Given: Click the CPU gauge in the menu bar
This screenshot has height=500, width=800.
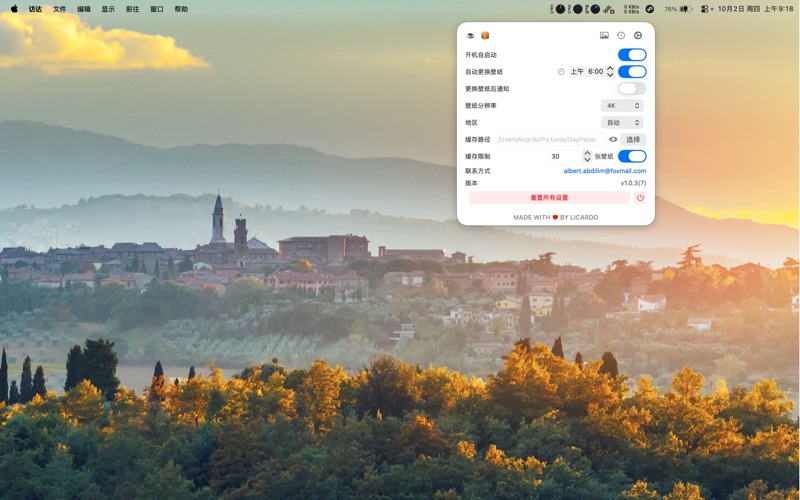Looking at the screenshot, I should [559, 9].
